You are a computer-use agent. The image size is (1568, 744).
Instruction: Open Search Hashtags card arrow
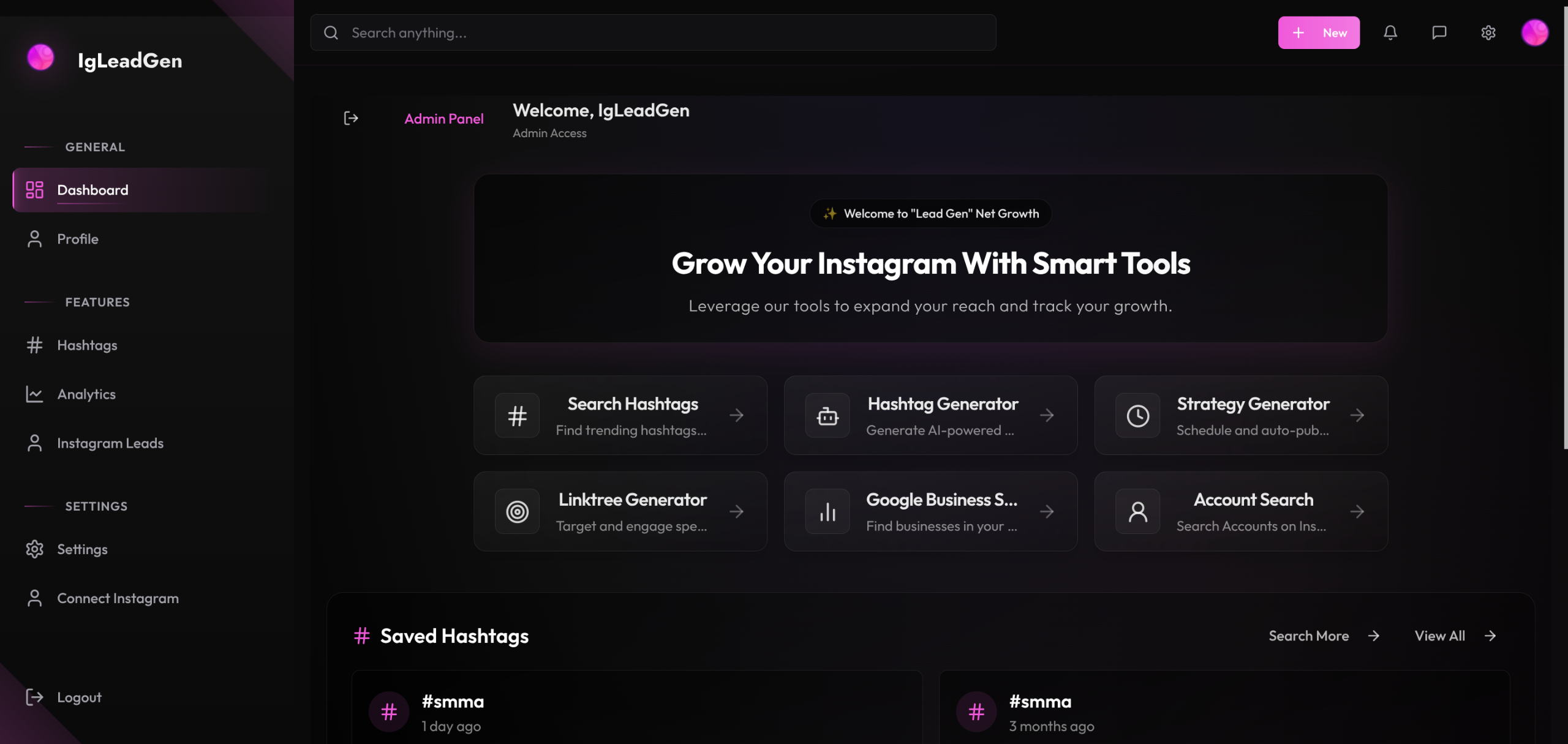pos(736,416)
